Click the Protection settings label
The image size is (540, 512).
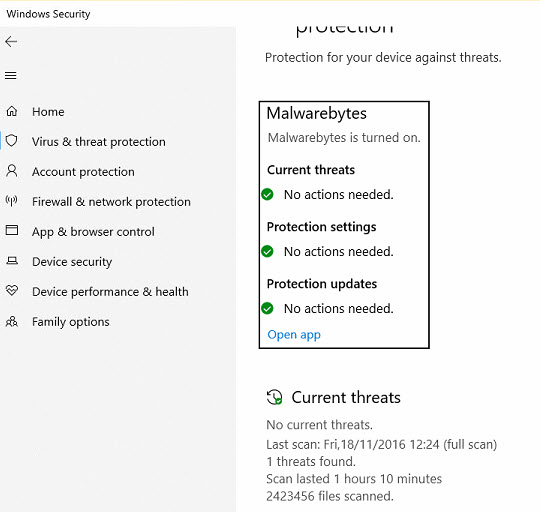coord(322,227)
